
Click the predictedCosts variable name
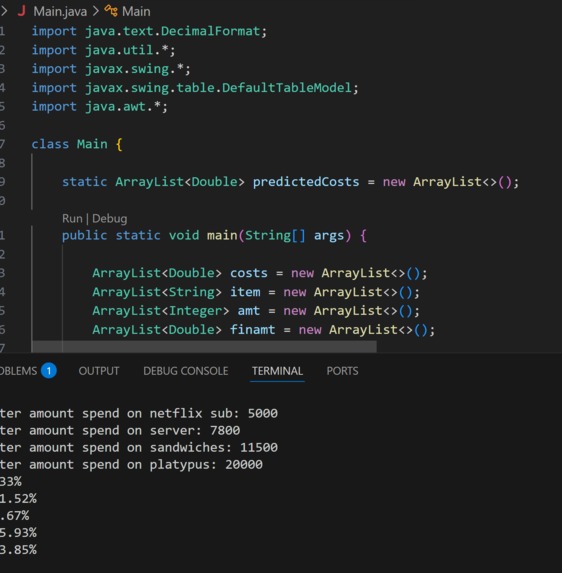coord(306,182)
